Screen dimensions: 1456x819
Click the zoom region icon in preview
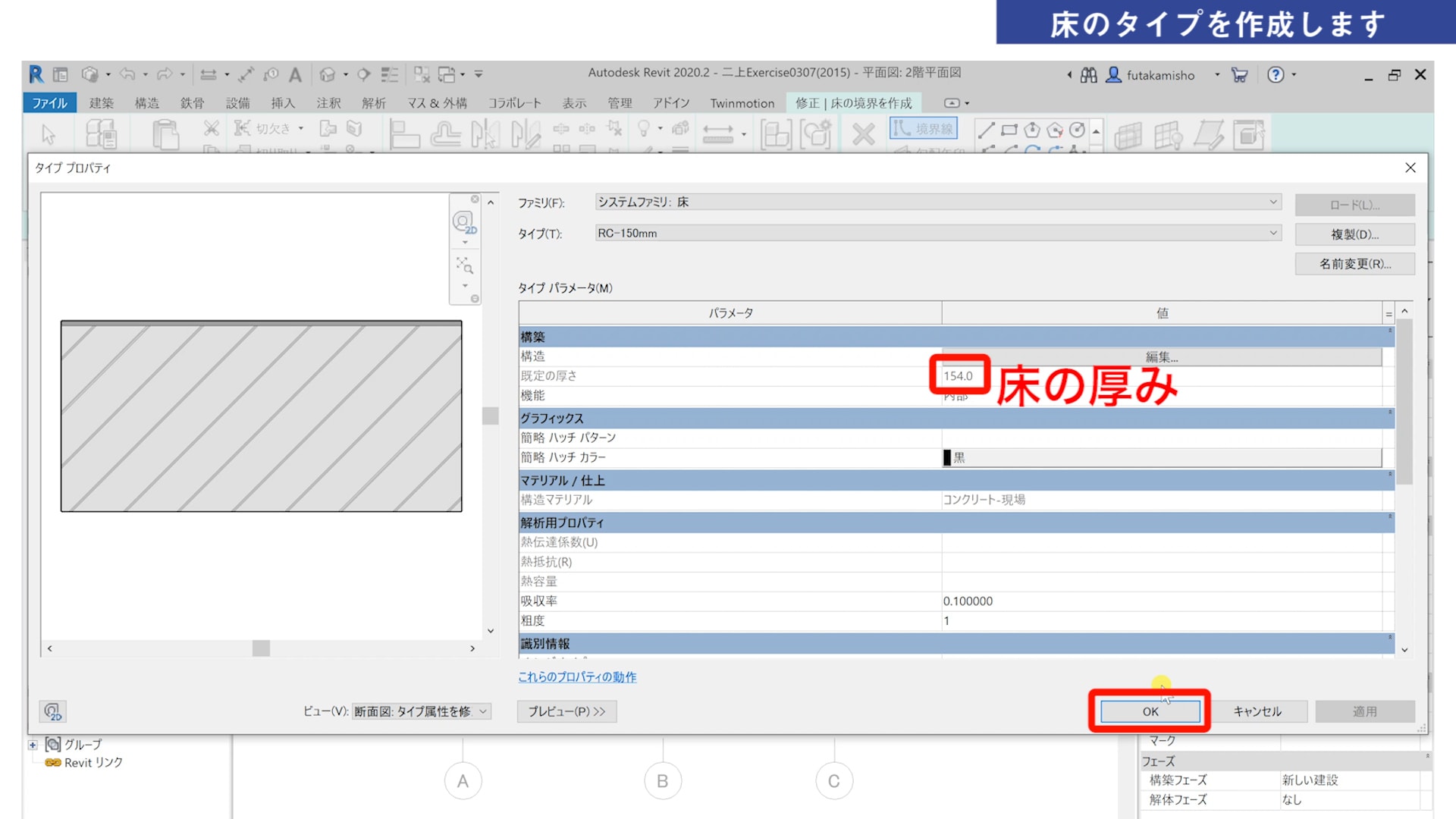pos(464,265)
